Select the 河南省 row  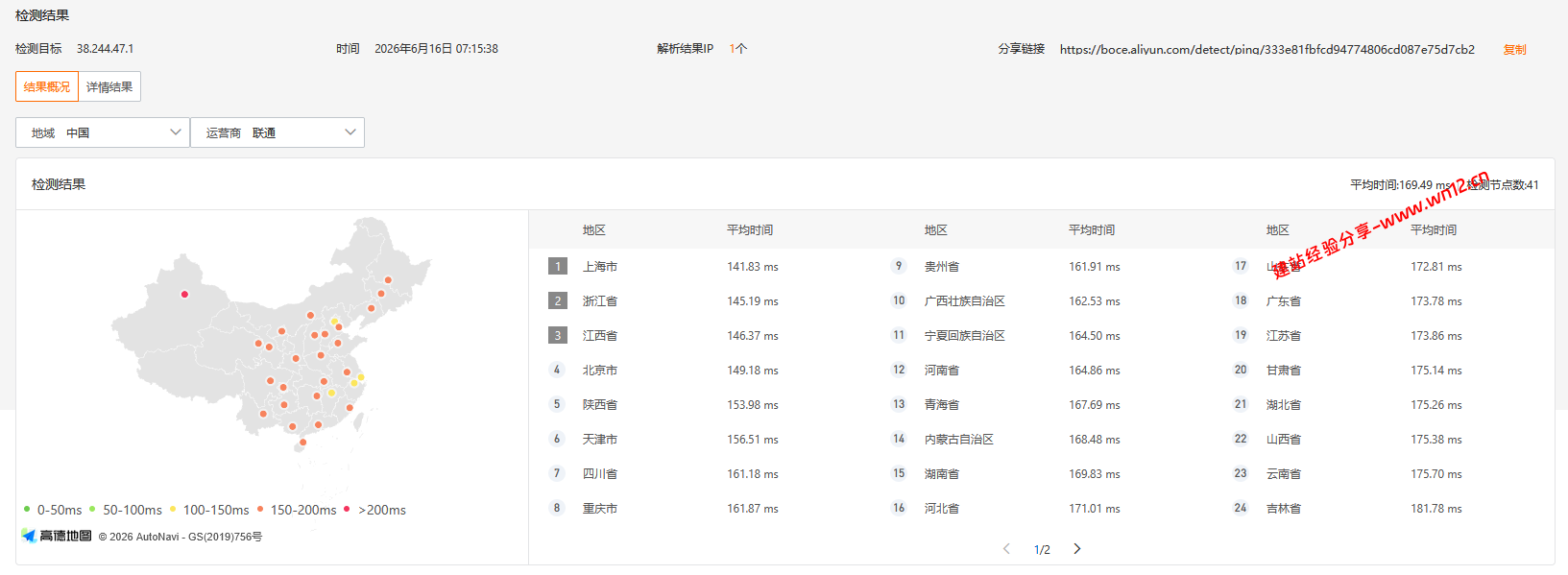[x=1041, y=370]
